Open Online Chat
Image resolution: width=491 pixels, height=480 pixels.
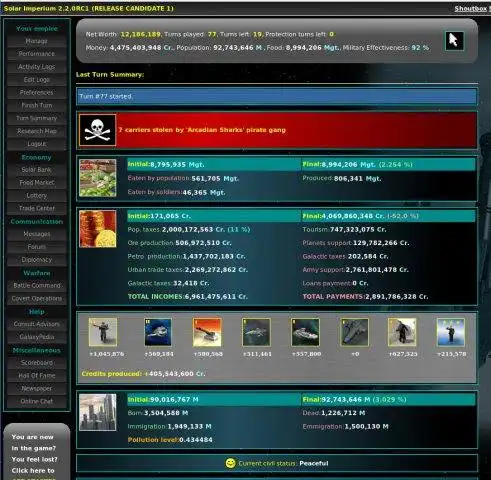click(37, 401)
